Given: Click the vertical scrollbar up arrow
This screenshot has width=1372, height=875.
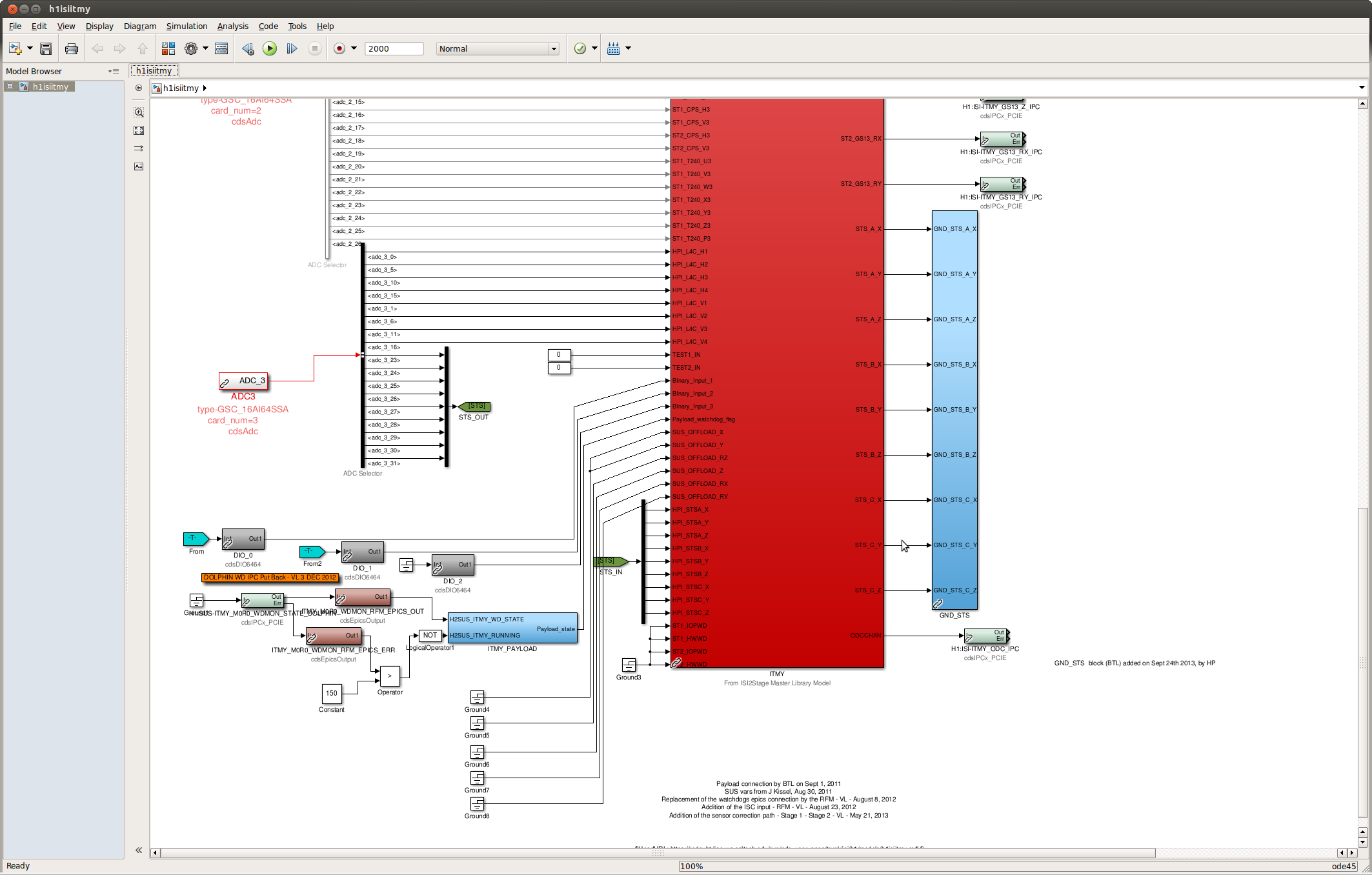Looking at the screenshot, I should 1362,103.
